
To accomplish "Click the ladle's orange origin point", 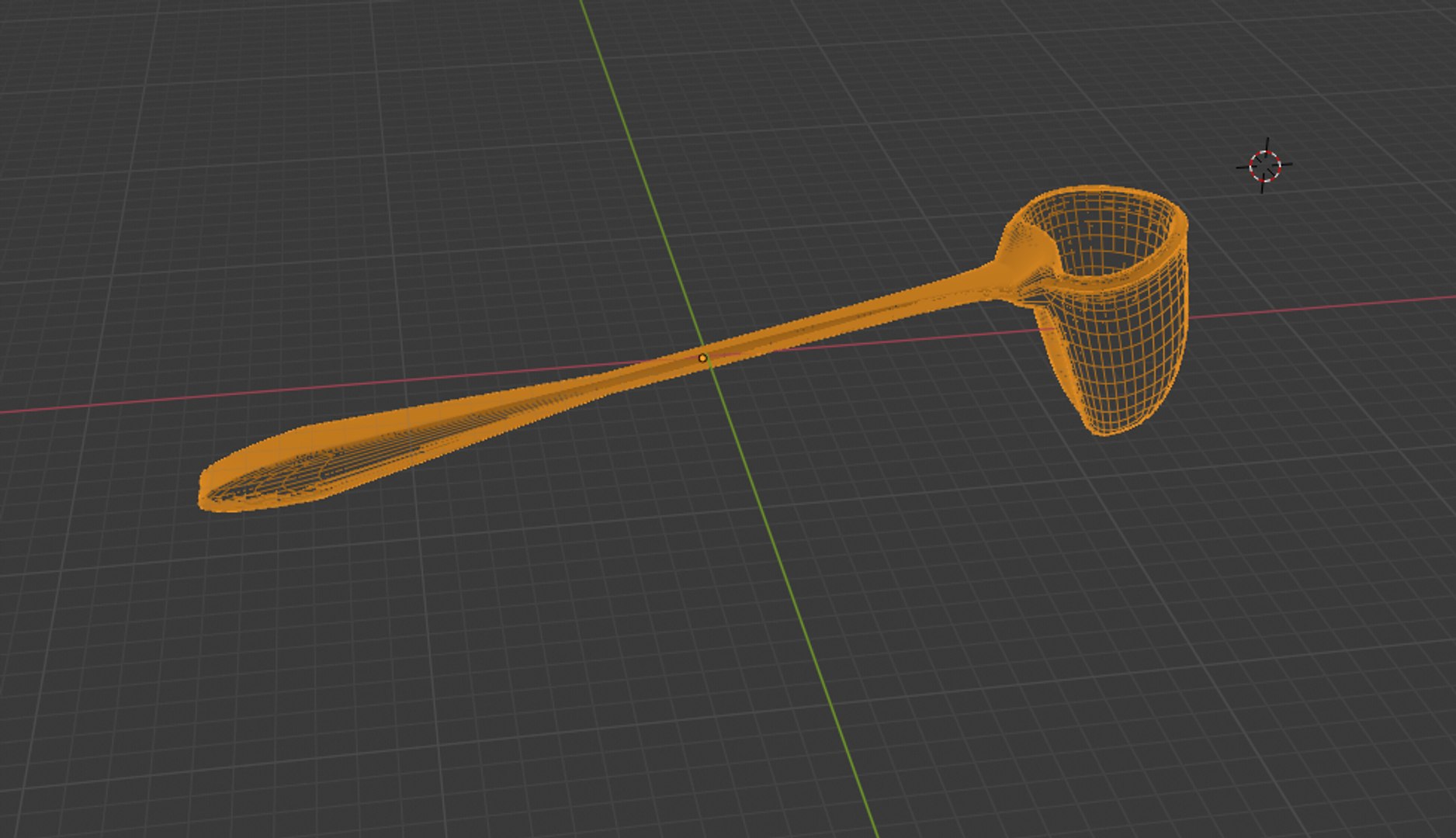I will 702,358.
